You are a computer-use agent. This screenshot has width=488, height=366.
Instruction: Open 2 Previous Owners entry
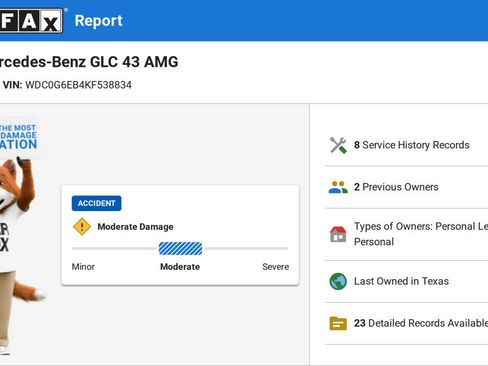click(407, 187)
